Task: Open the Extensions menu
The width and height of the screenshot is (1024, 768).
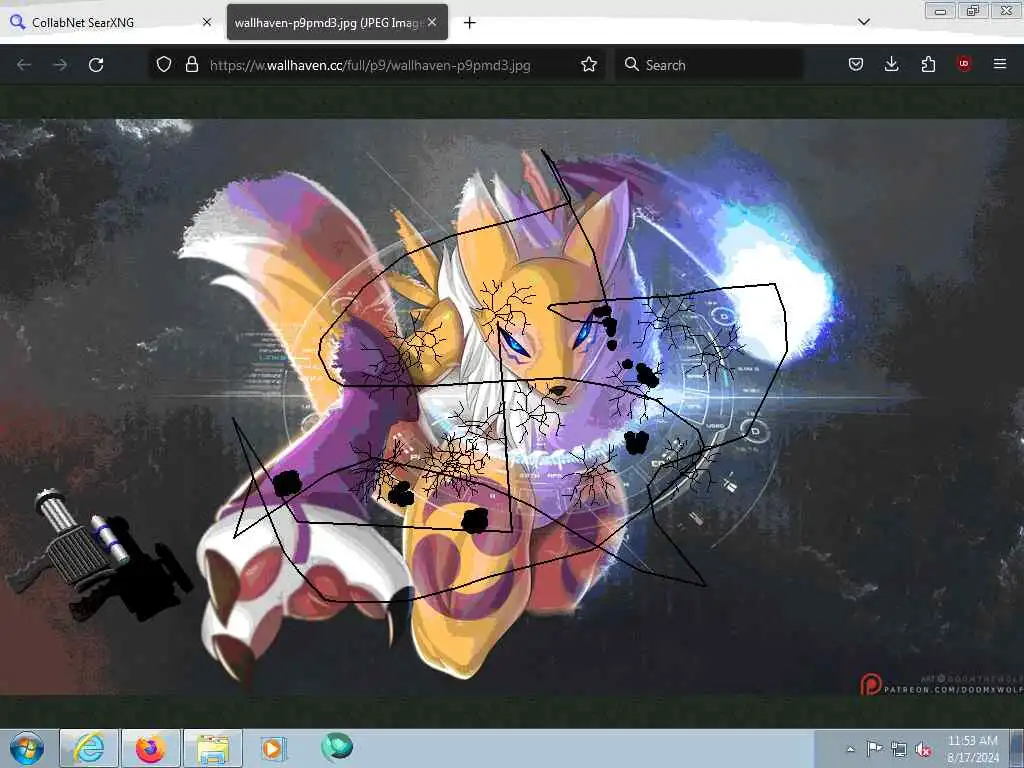Action: pos(928,64)
